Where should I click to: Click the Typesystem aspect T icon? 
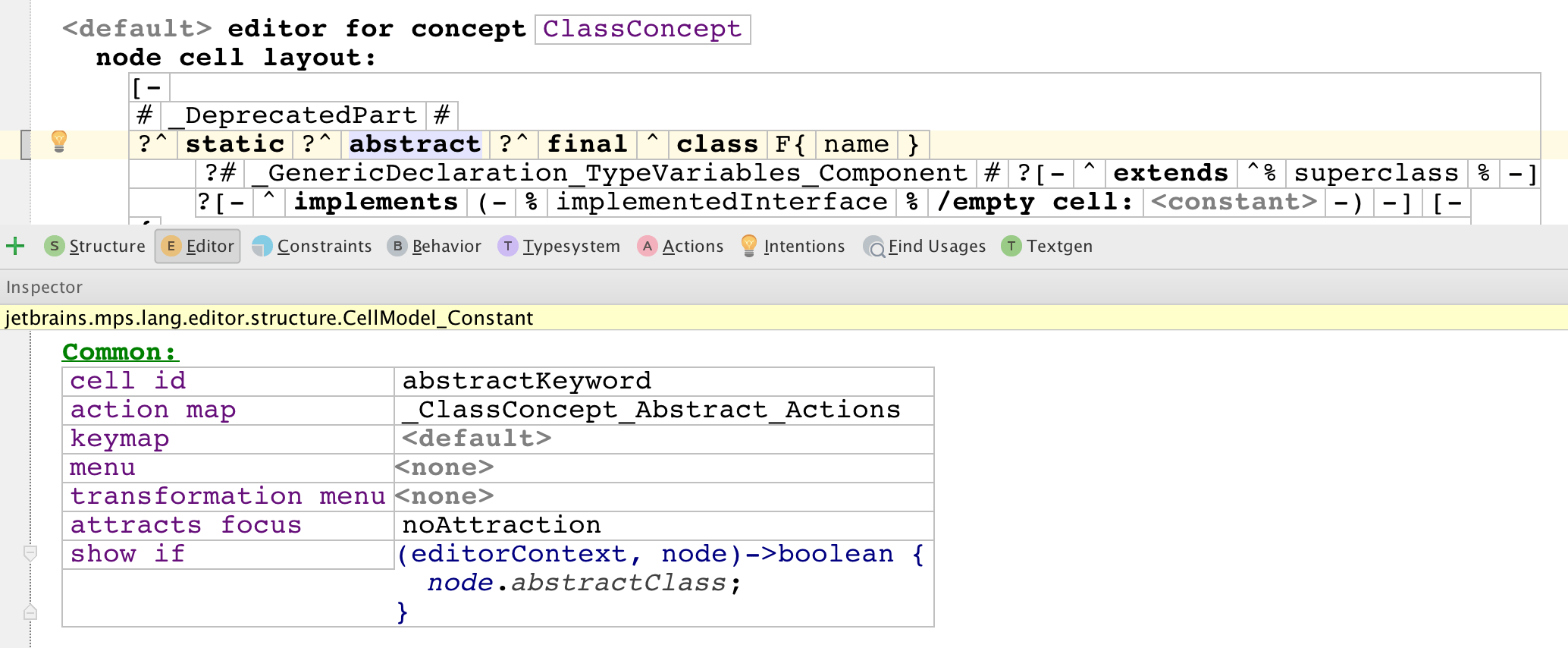click(x=508, y=246)
